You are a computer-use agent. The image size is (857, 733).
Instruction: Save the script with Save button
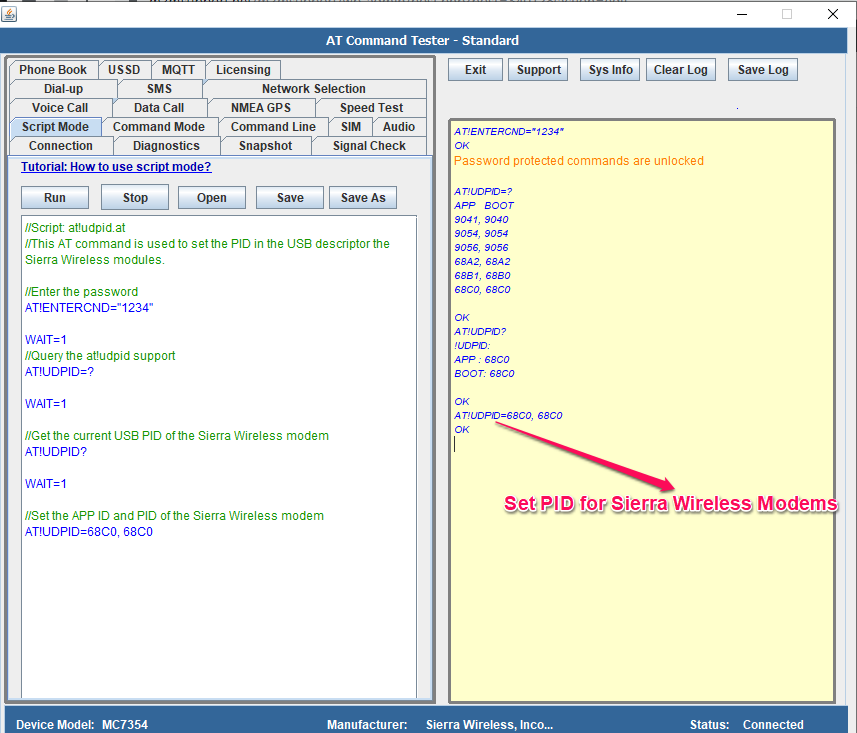tap(290, 197)
